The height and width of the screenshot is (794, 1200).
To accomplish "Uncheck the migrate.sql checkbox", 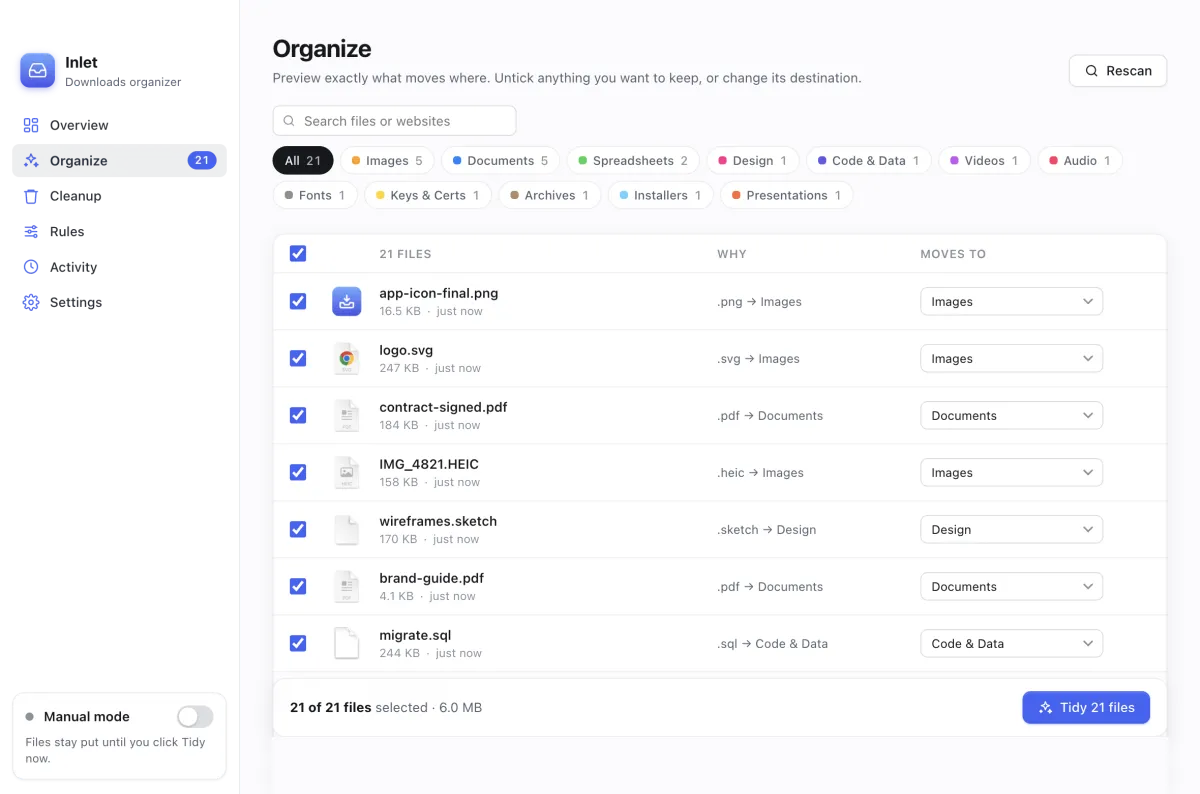I will (298, 643).
